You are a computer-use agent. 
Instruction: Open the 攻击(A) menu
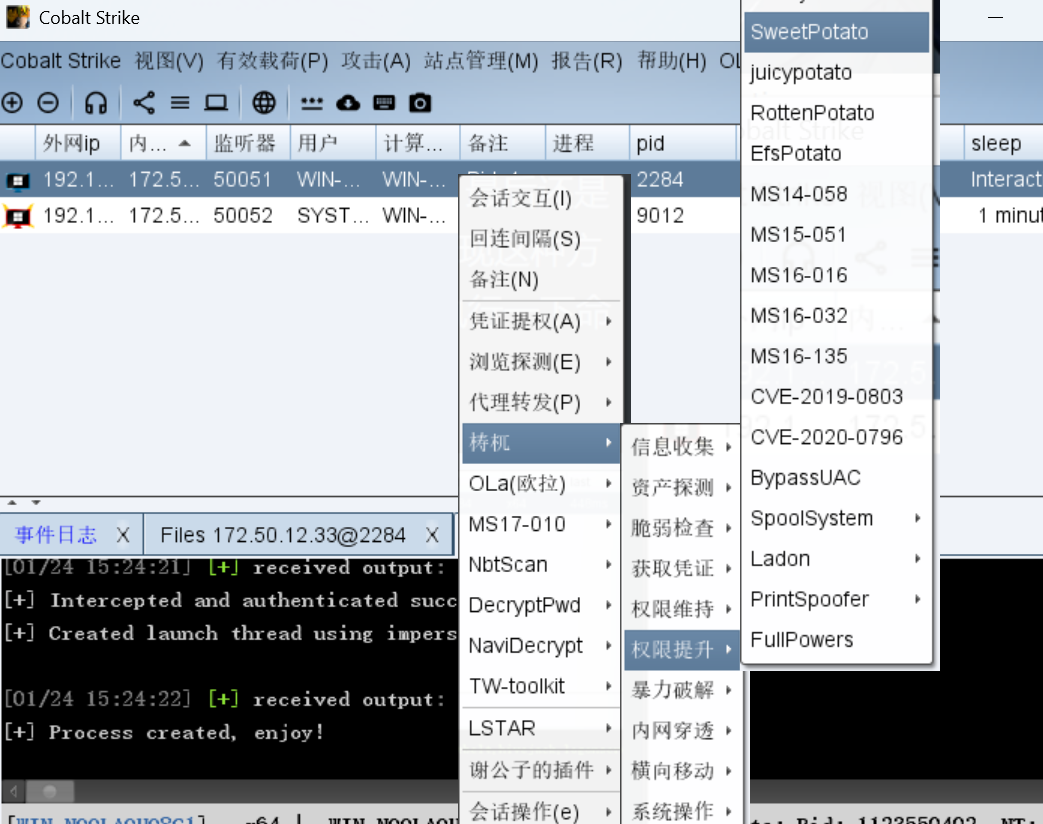(x=376, y=61)
